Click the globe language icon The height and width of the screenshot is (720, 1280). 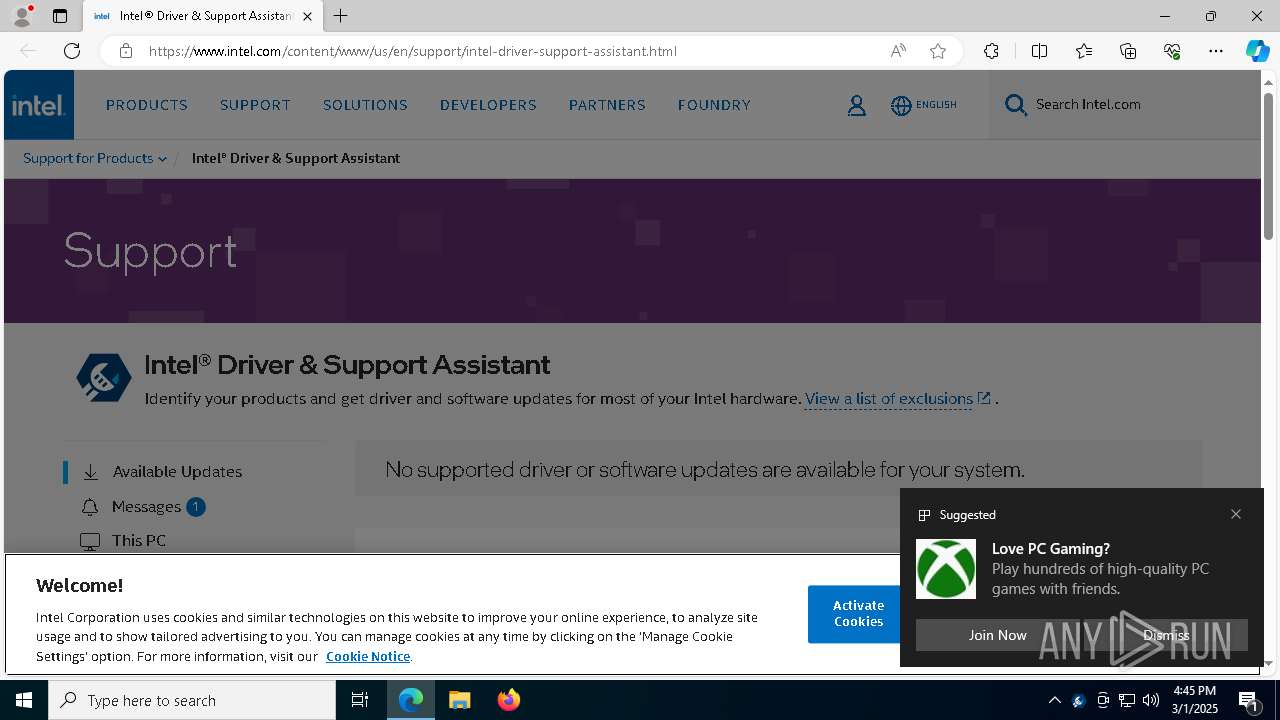point(901,105)
